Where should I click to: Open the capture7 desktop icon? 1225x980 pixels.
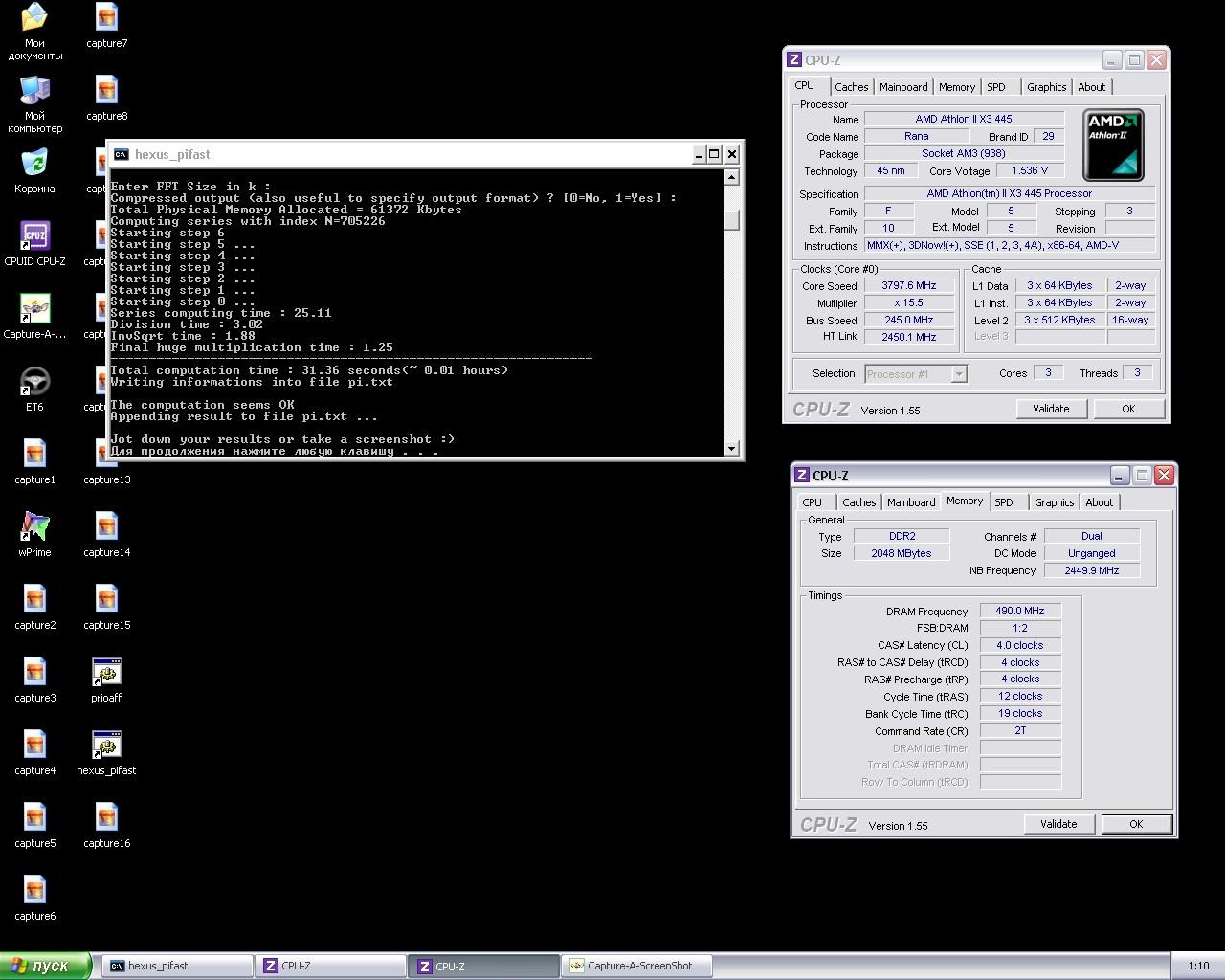coord(106,25)
